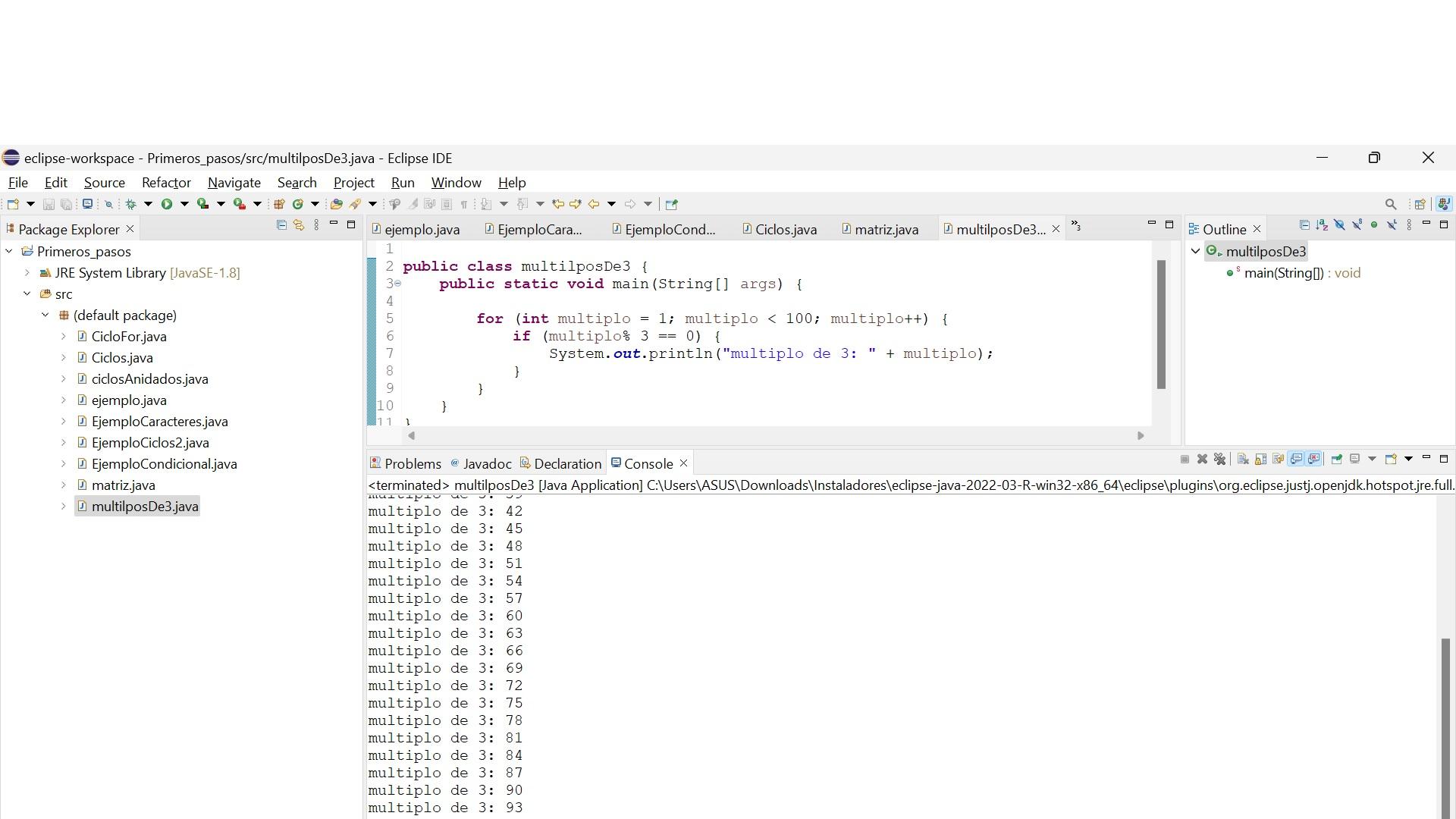Show hidden editor tabs list
Screen dimensions: 1456x819
click(x=1075, y=226)
